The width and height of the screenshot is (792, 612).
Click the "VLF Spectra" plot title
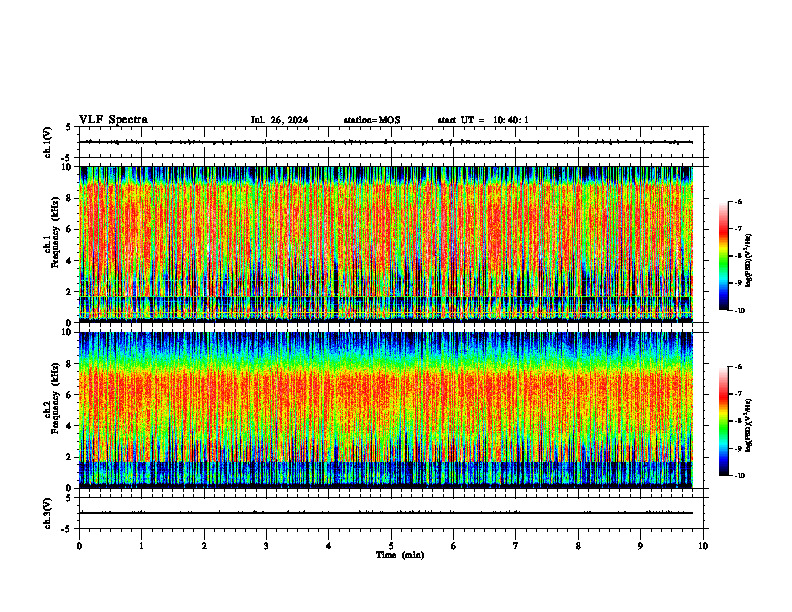[x=113, y=120]
